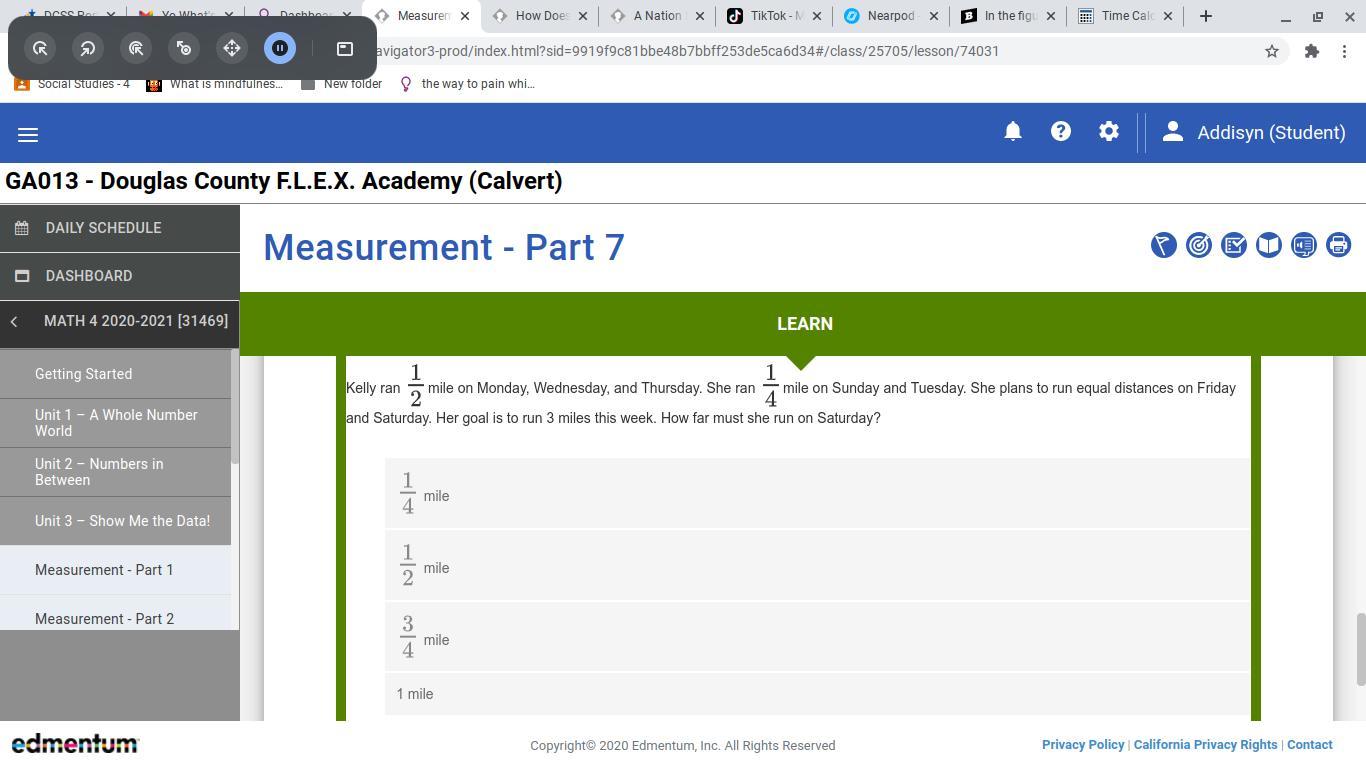The width and height of the screenshot is (1366, 768).
Task: Click the Contact link in footer
Action: 1310,745
